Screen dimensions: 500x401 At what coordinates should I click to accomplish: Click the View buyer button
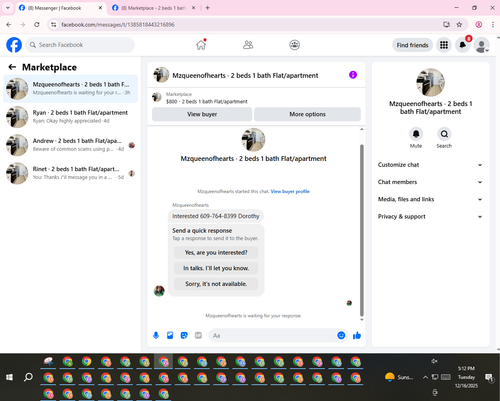(202, 114)
